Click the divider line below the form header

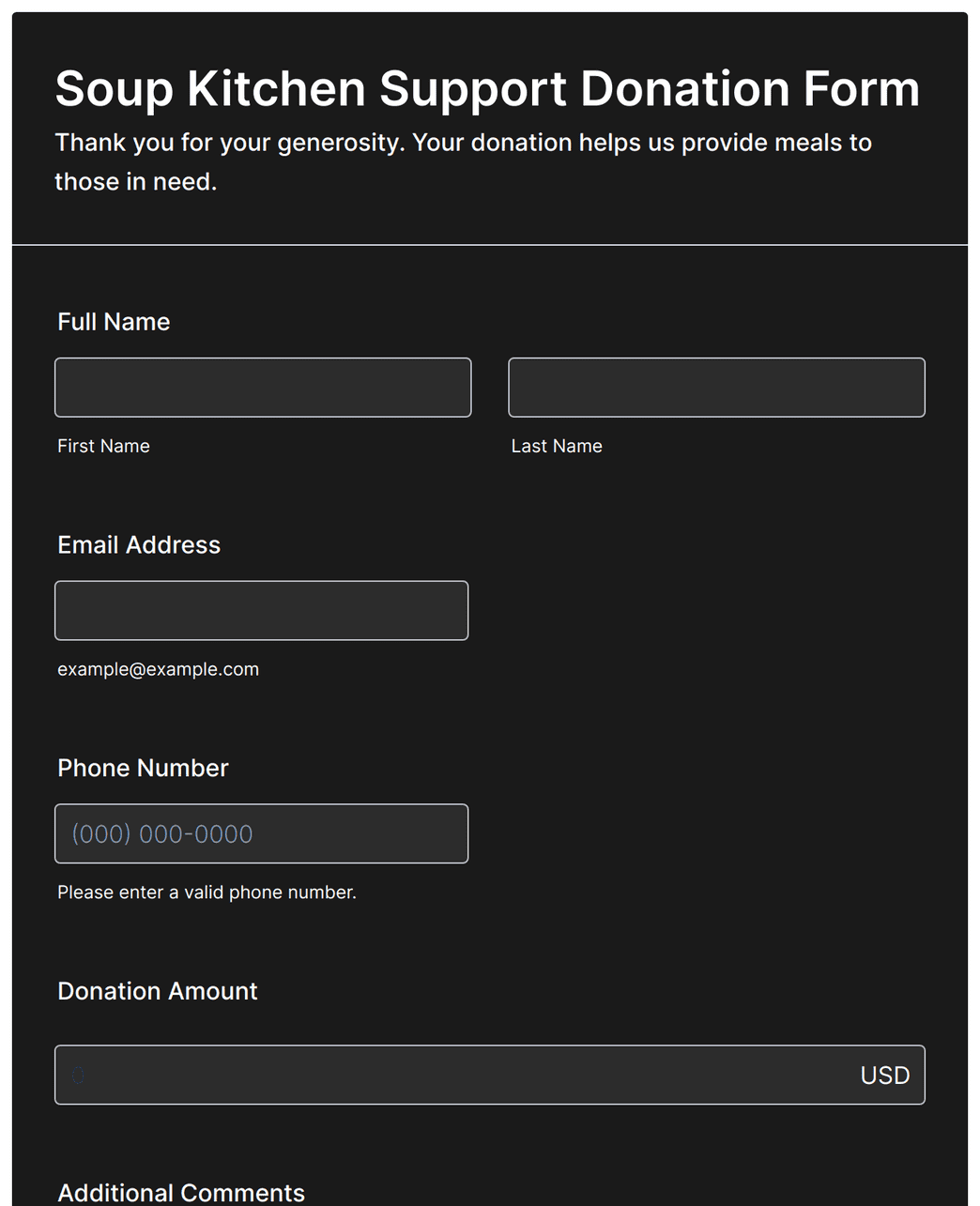tap(489, 245)
